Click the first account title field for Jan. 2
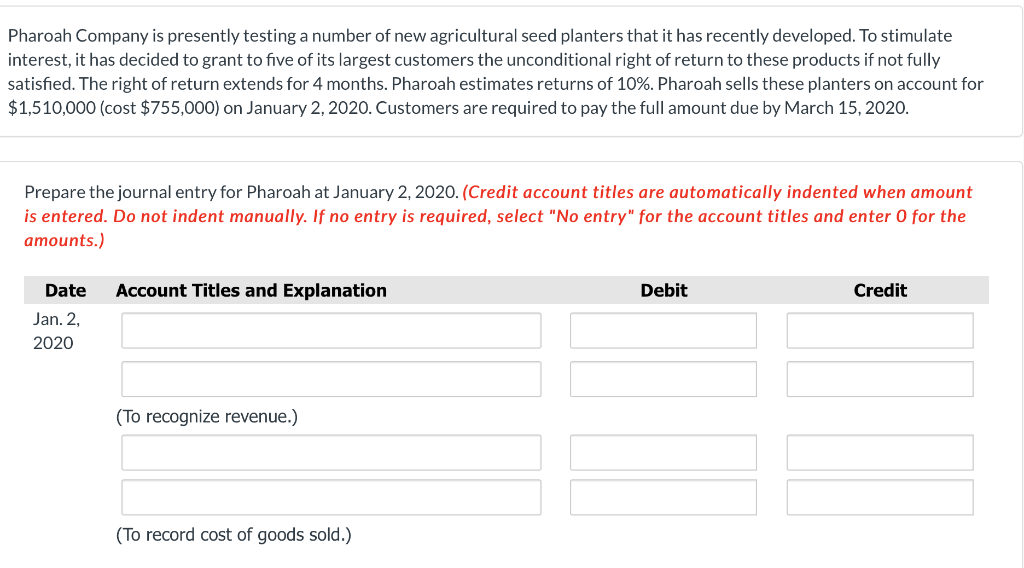The image size is (1024, 568). (x=331, y=330)
